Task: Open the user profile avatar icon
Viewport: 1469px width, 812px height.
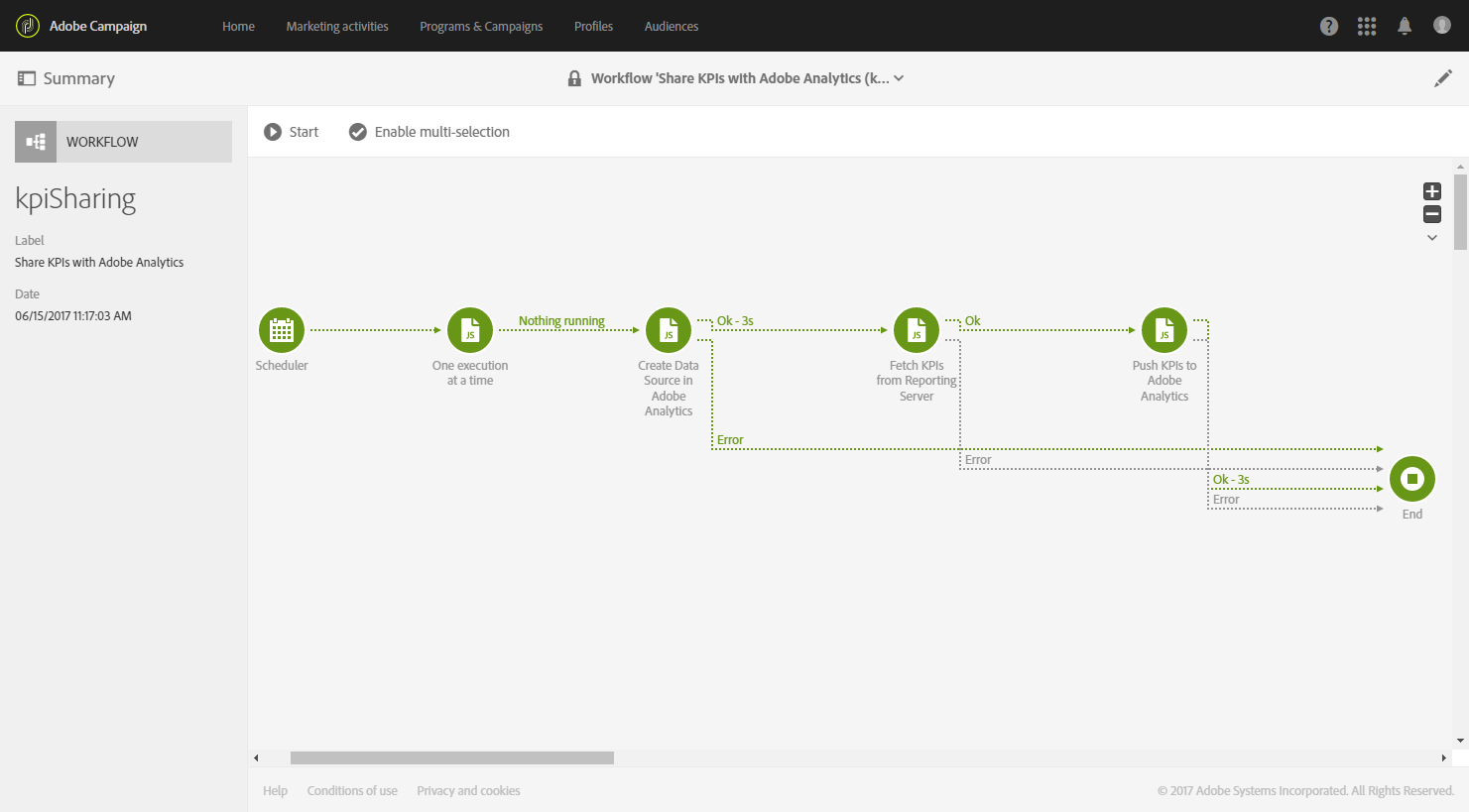Action: [1442, 26]
